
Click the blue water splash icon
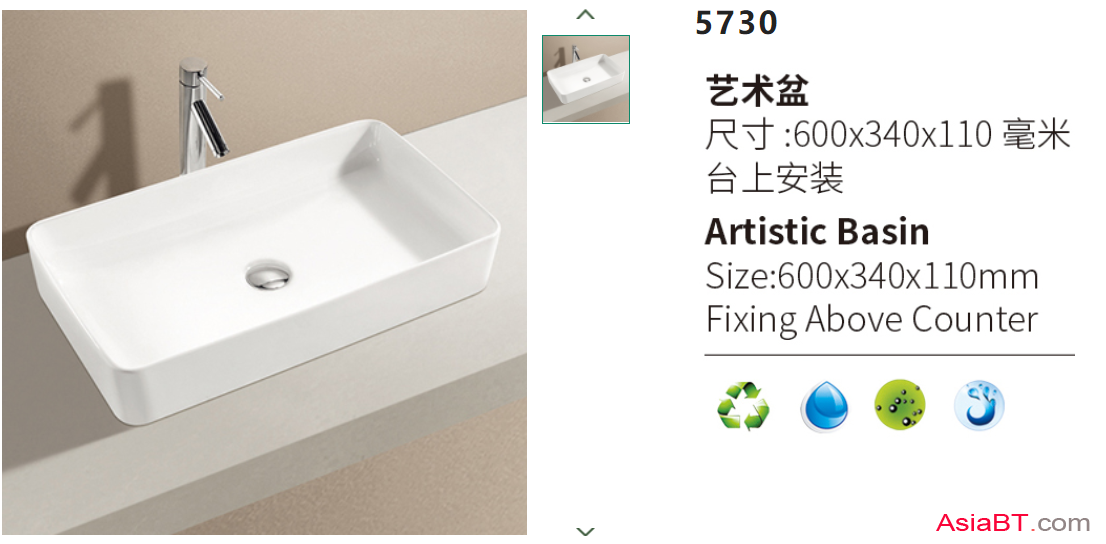pos(979,406)
